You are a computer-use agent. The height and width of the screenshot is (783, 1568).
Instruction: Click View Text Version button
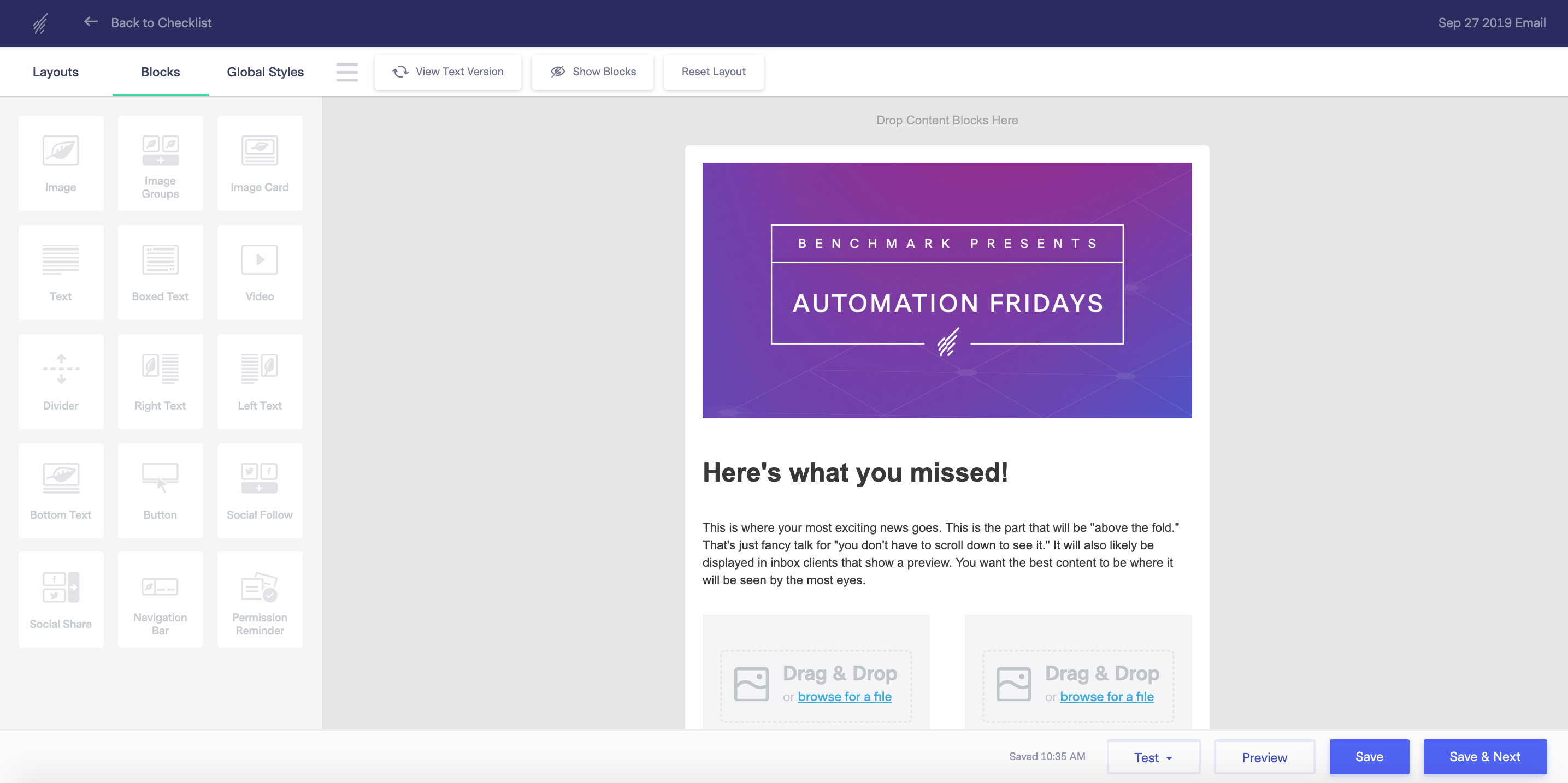tap(448, 72)
